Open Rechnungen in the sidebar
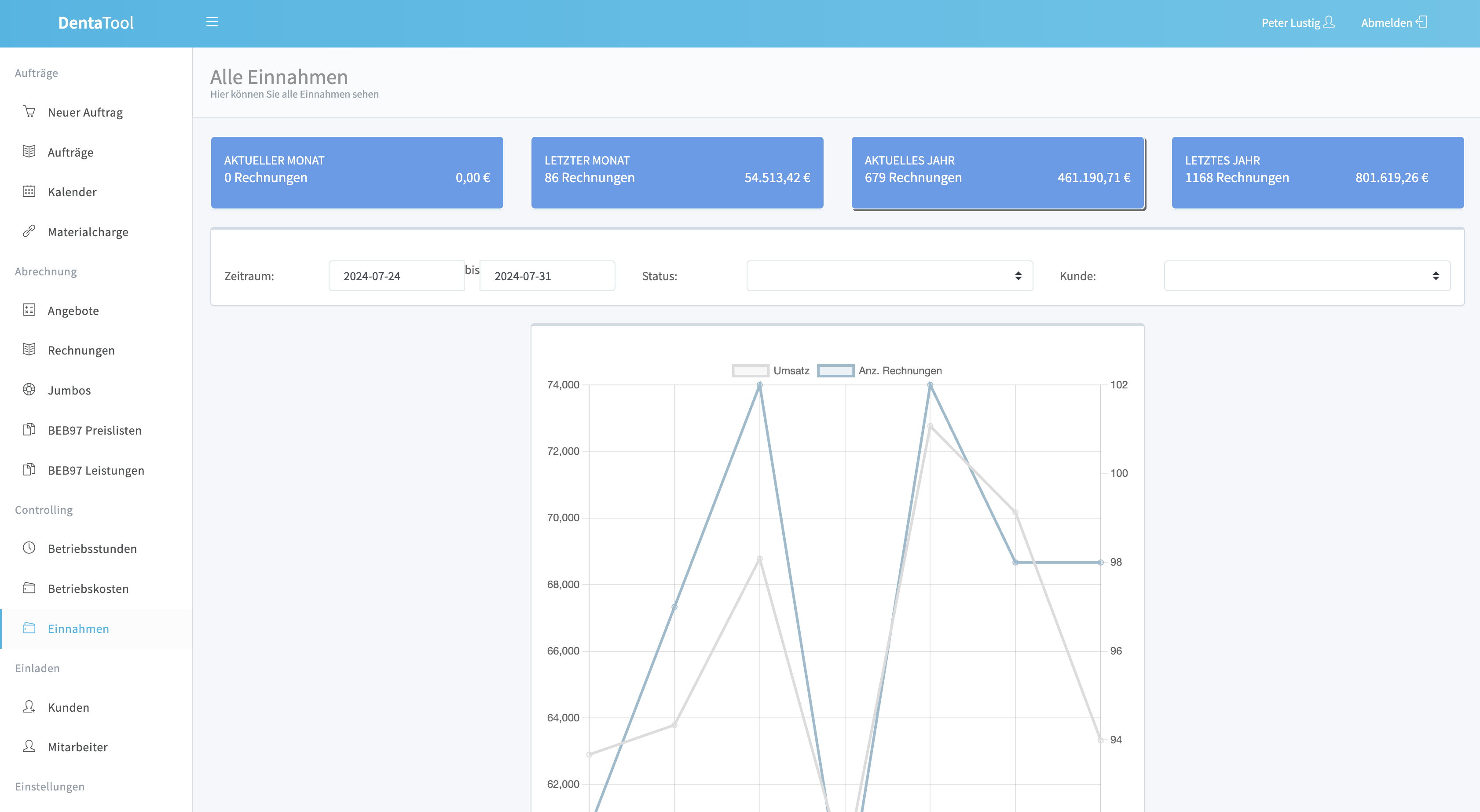 [81, 350]
